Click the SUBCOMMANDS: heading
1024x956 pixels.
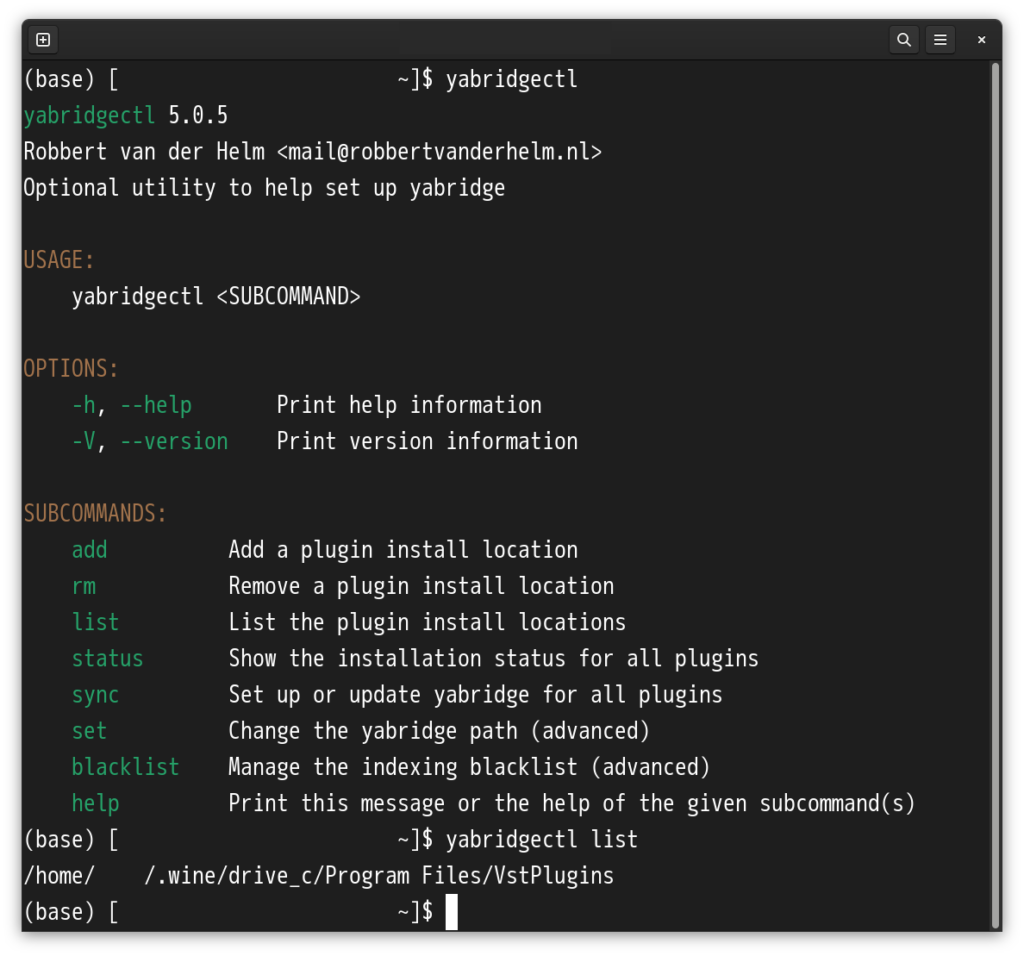[x=95, y=513]
